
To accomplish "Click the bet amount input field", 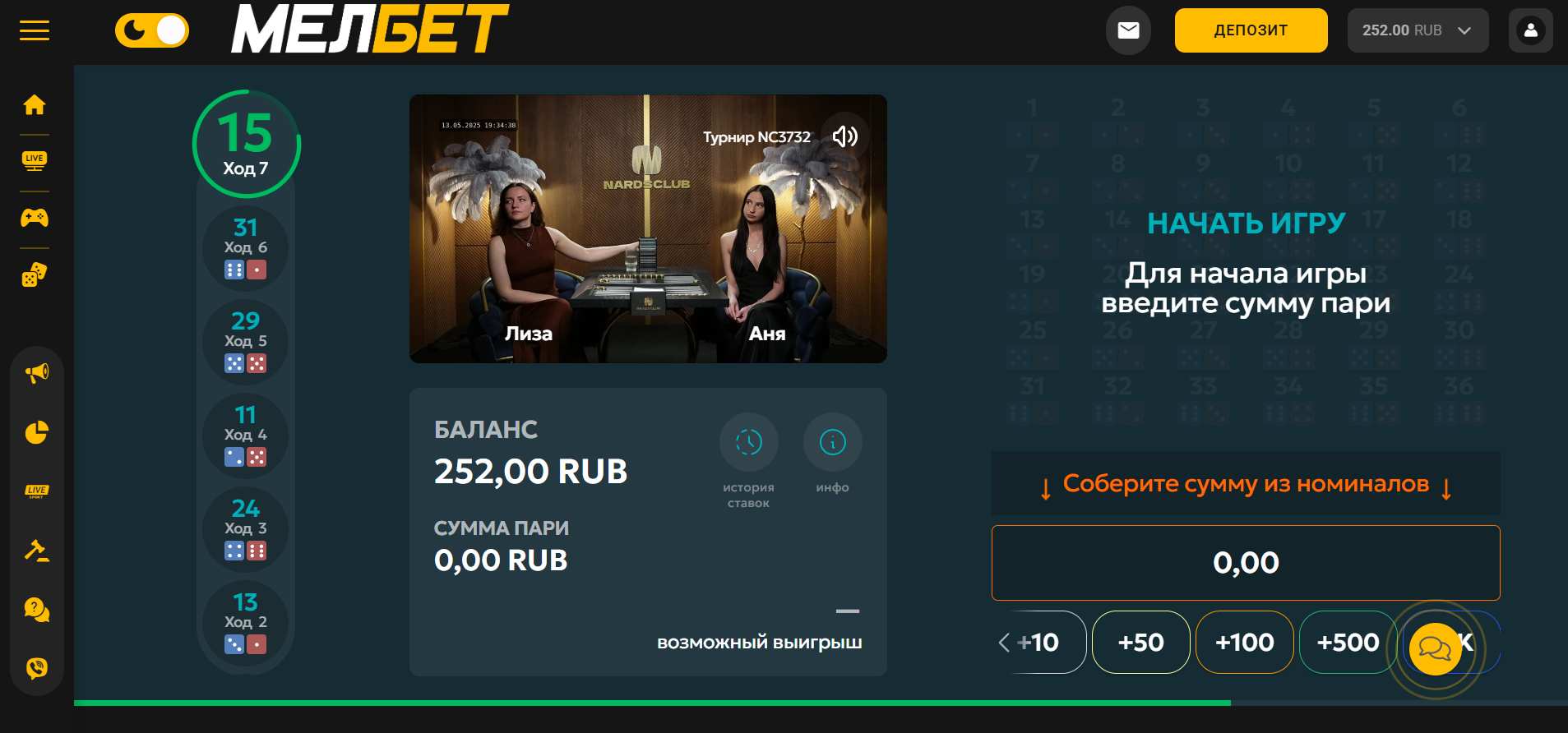I will 1246,563.
